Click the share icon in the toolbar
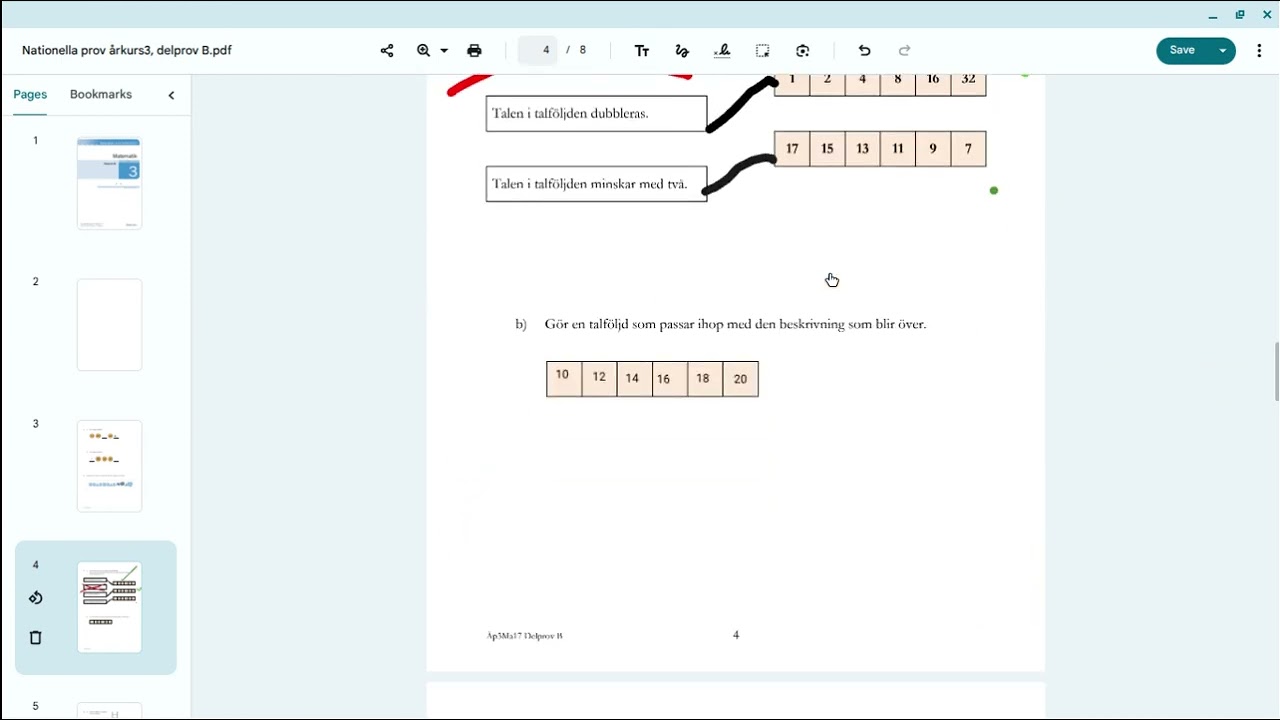1280x720 pixels. coord(387,51)
